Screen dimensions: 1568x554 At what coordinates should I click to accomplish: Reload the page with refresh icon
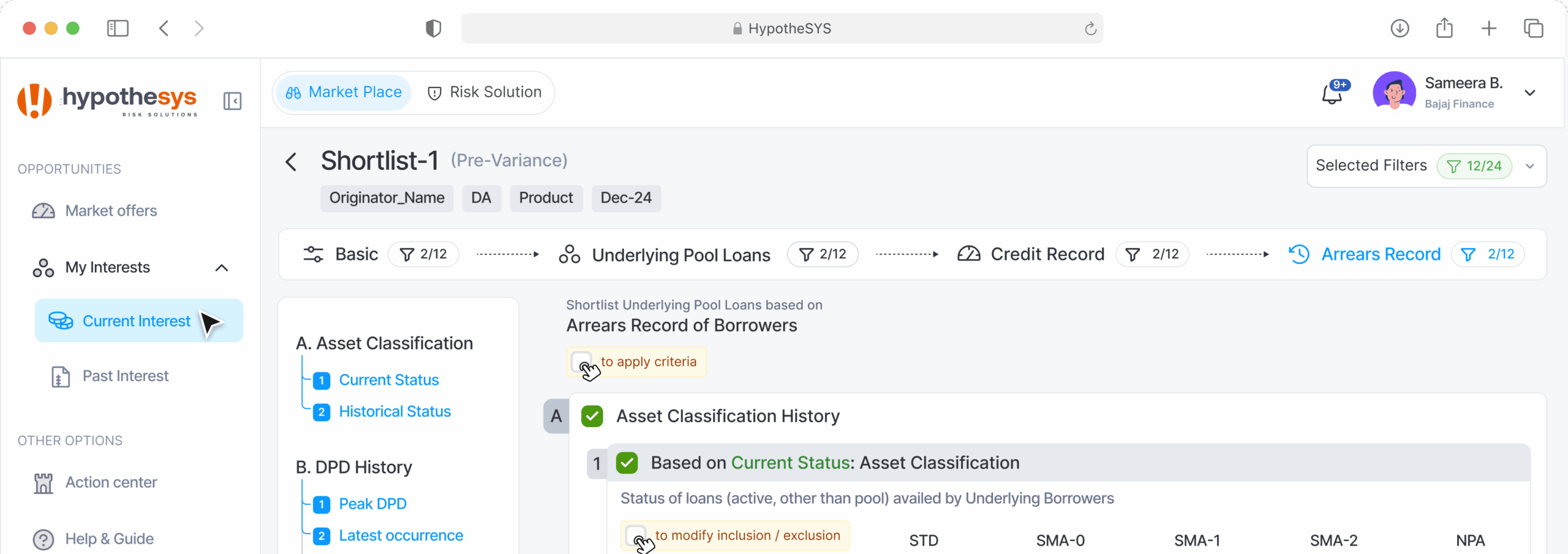coord(1090,29)
